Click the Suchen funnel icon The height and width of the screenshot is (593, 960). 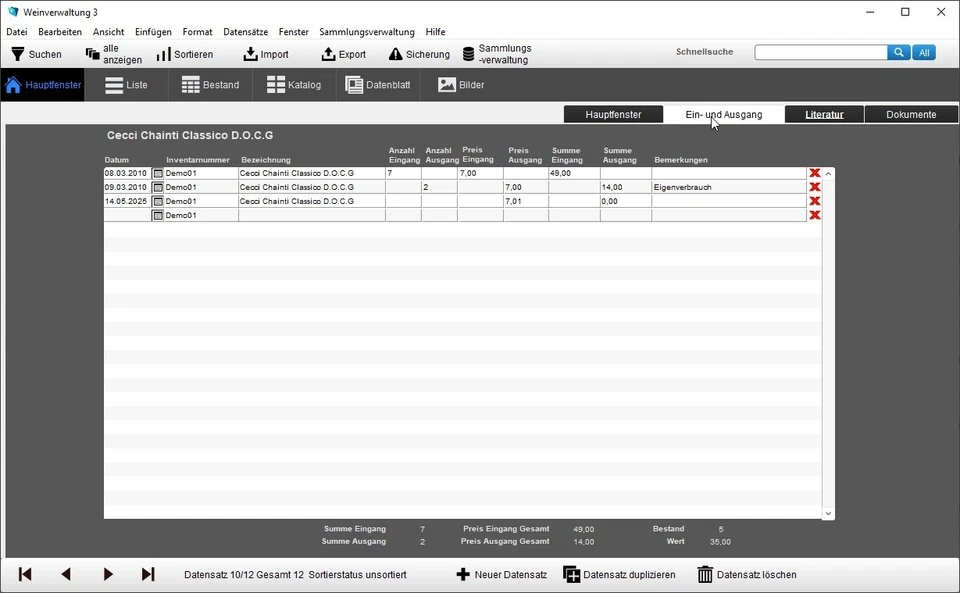coord(18,54)
